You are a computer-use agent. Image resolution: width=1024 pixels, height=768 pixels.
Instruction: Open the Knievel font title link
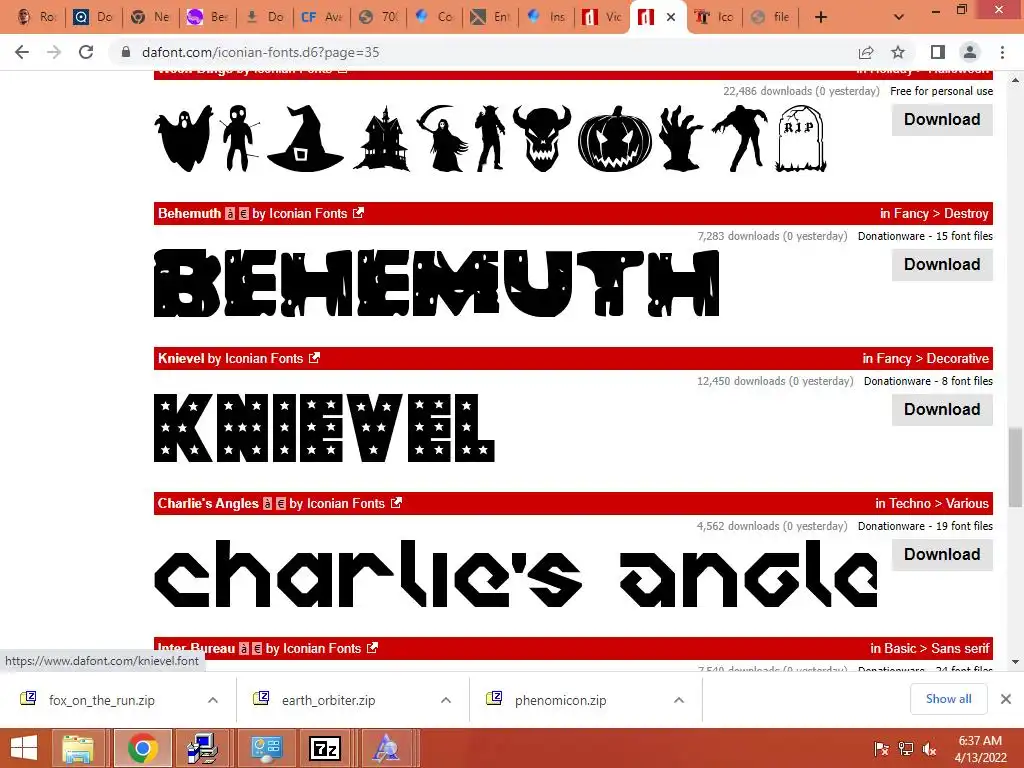[181, 359]
